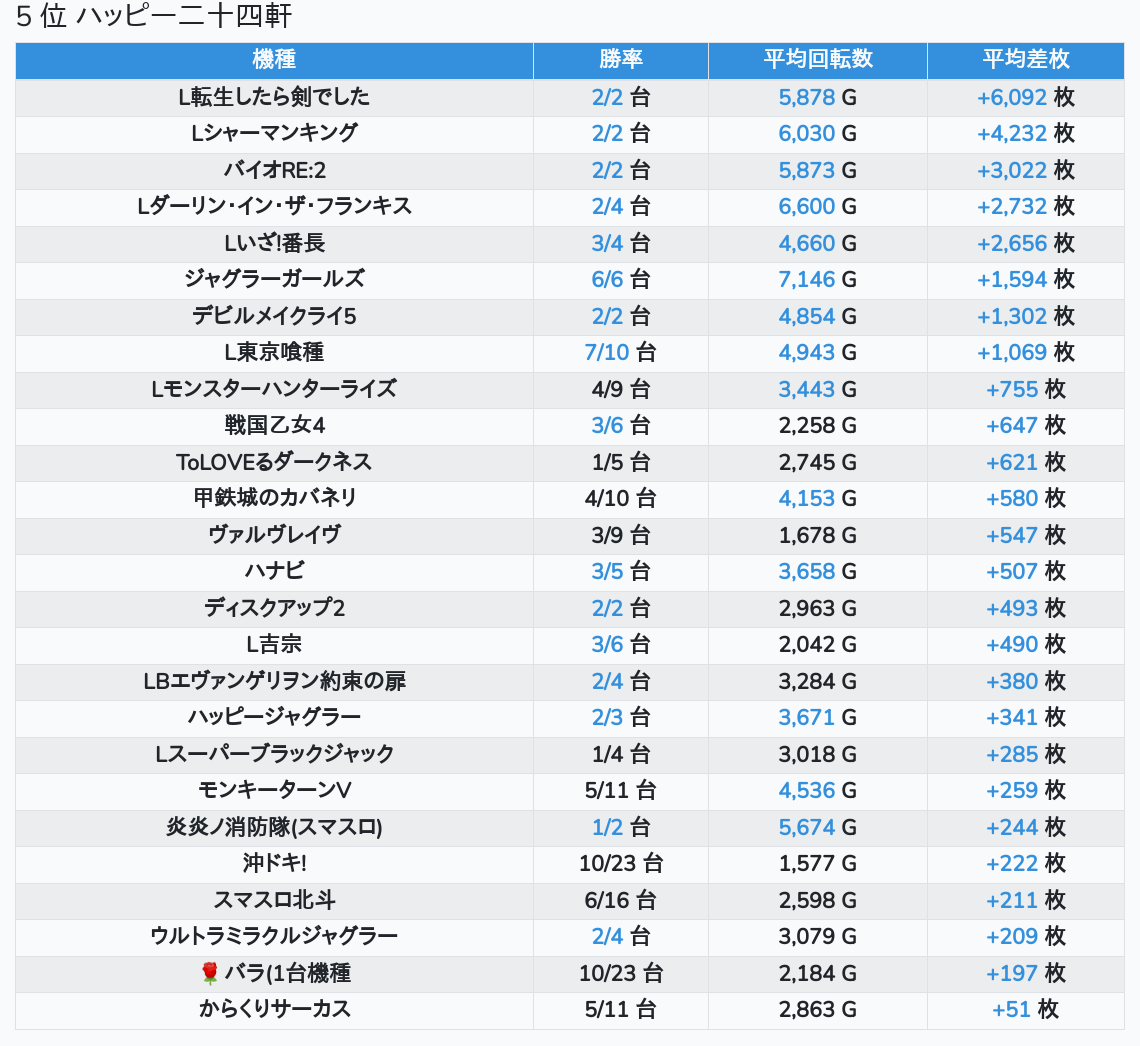Screen dimensions: 1140x1046
Task: Click the デビルメイクライ5 machine name
Action: point(274,316)
